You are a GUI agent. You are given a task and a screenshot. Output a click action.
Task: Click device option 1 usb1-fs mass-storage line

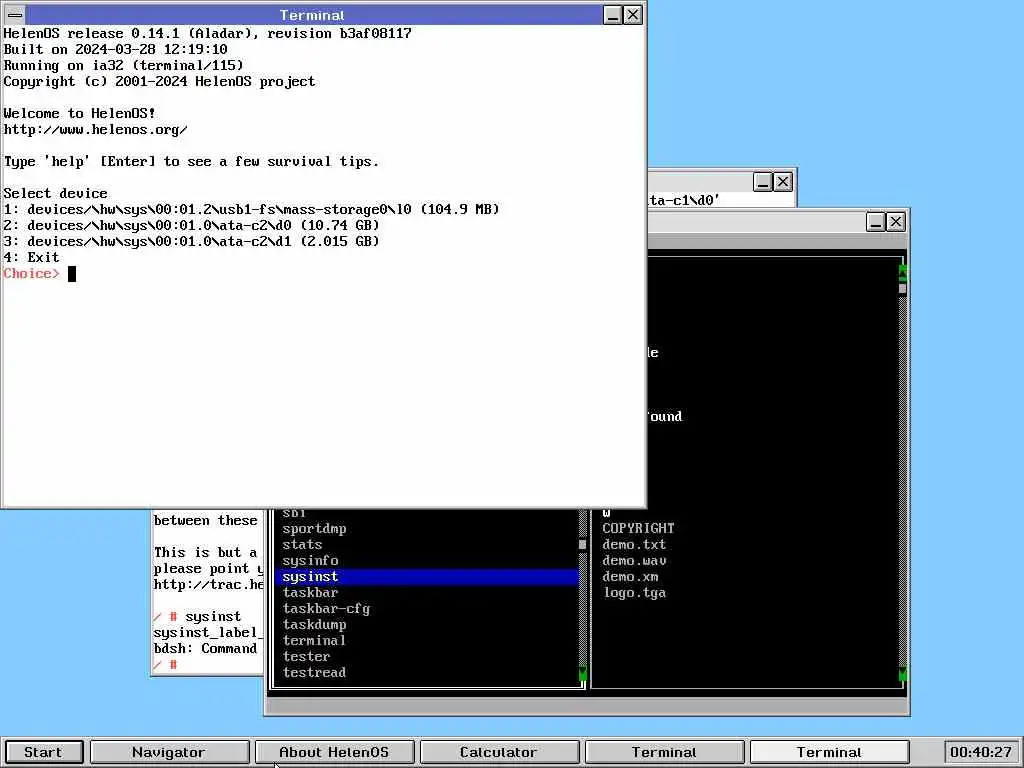pyautogui.click(x=251, y=209)
